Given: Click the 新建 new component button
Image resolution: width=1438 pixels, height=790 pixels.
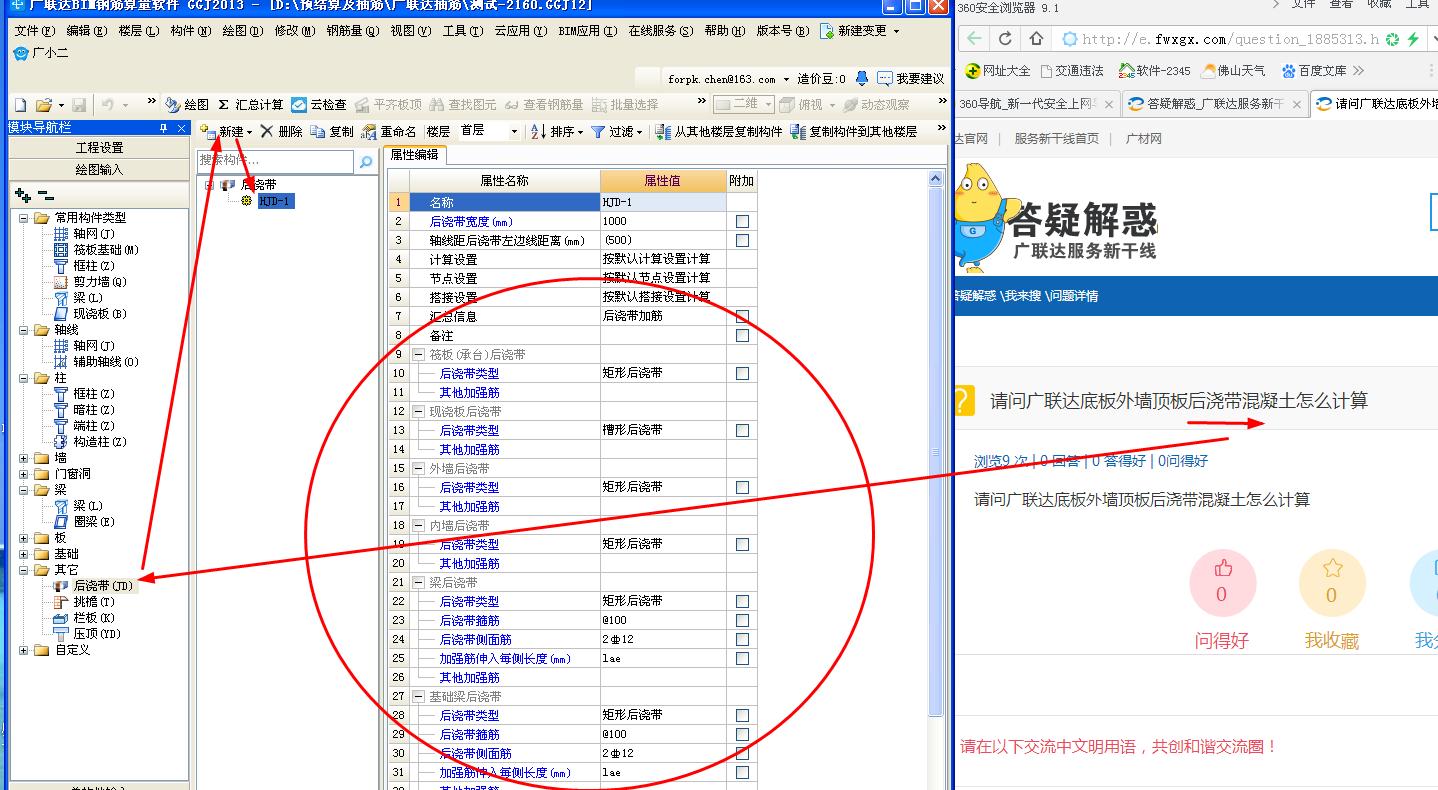Looking at the screenshot, I should (x=226, y=131).
